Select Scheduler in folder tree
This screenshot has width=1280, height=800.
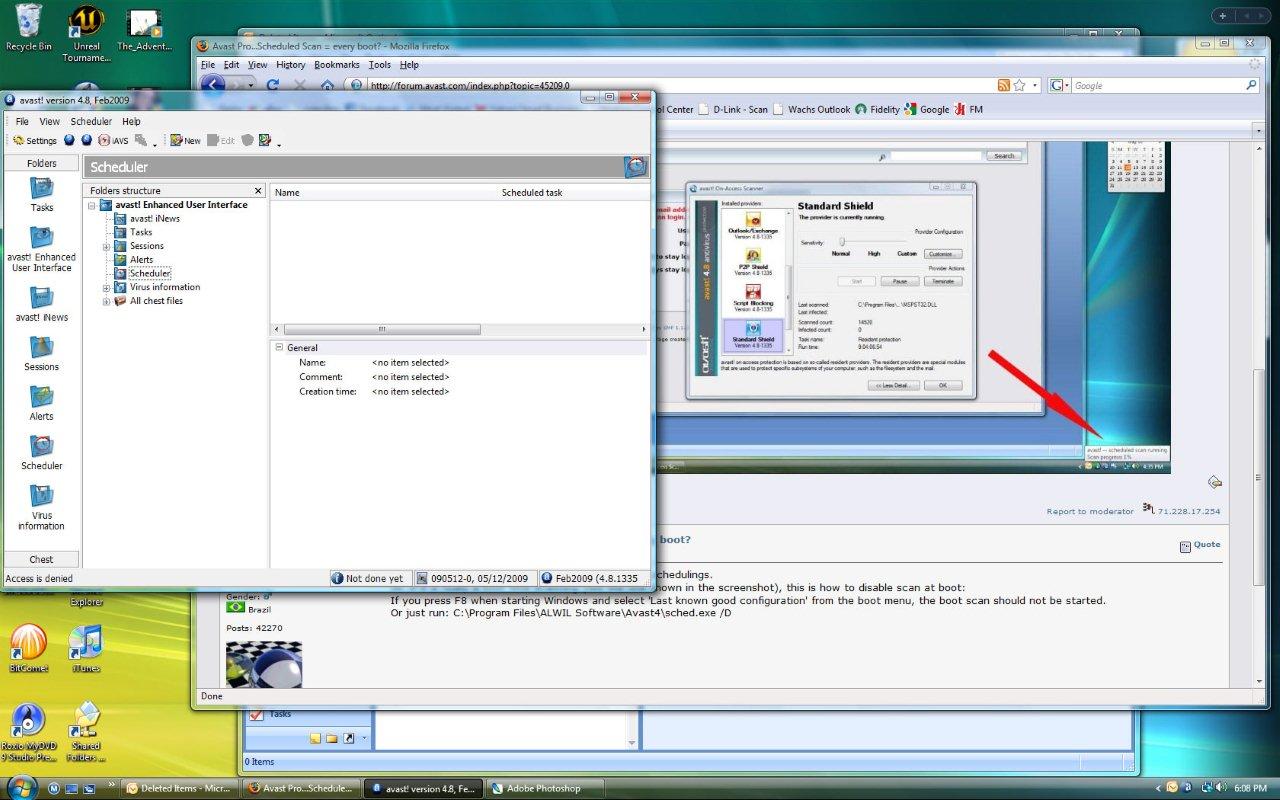click(149, 273)
